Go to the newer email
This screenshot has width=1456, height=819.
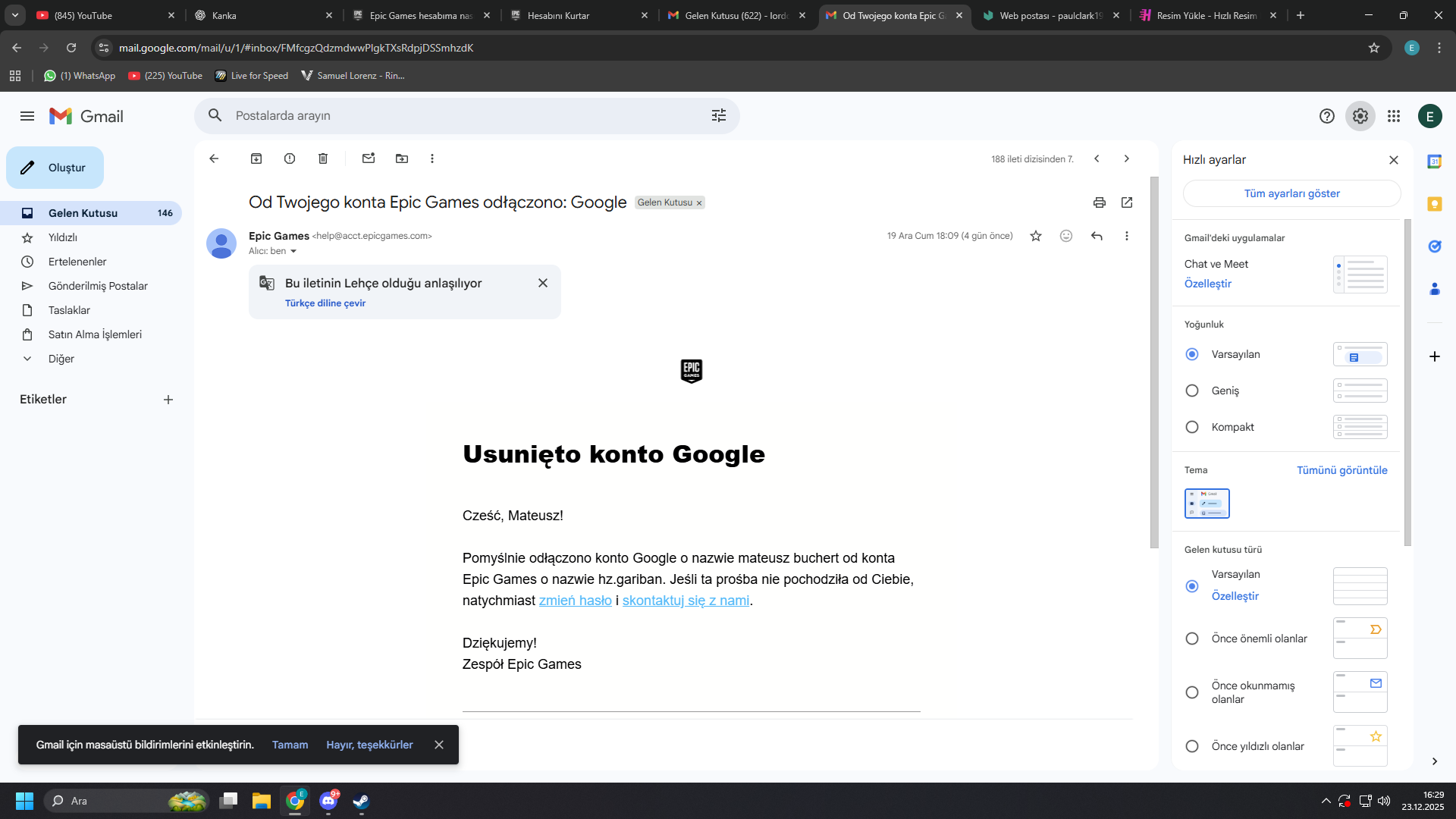click(x=1097, y=158)
